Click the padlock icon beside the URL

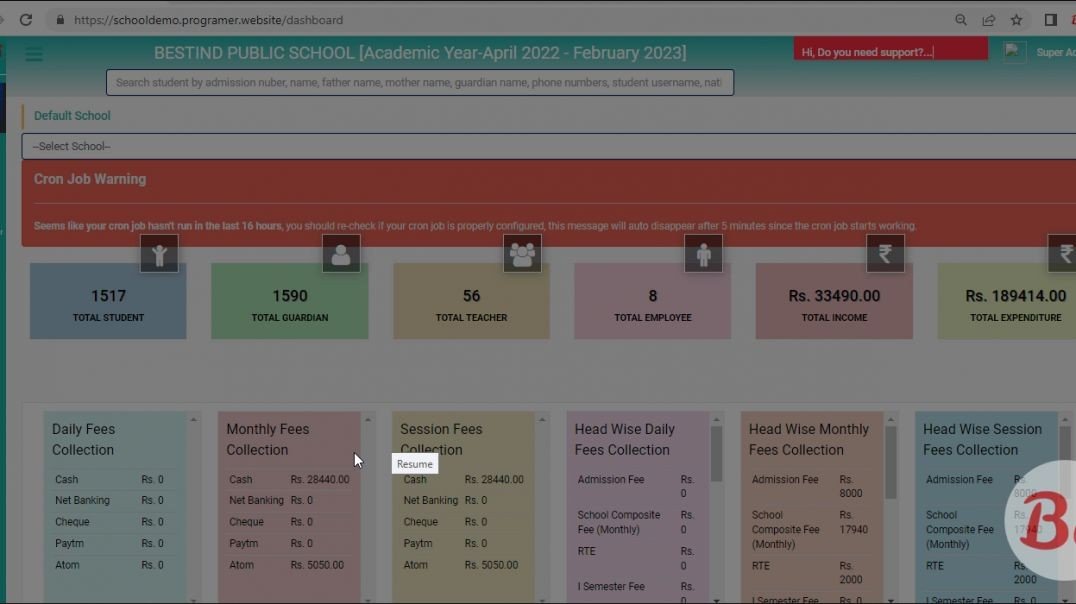click(x=58, y=19)
